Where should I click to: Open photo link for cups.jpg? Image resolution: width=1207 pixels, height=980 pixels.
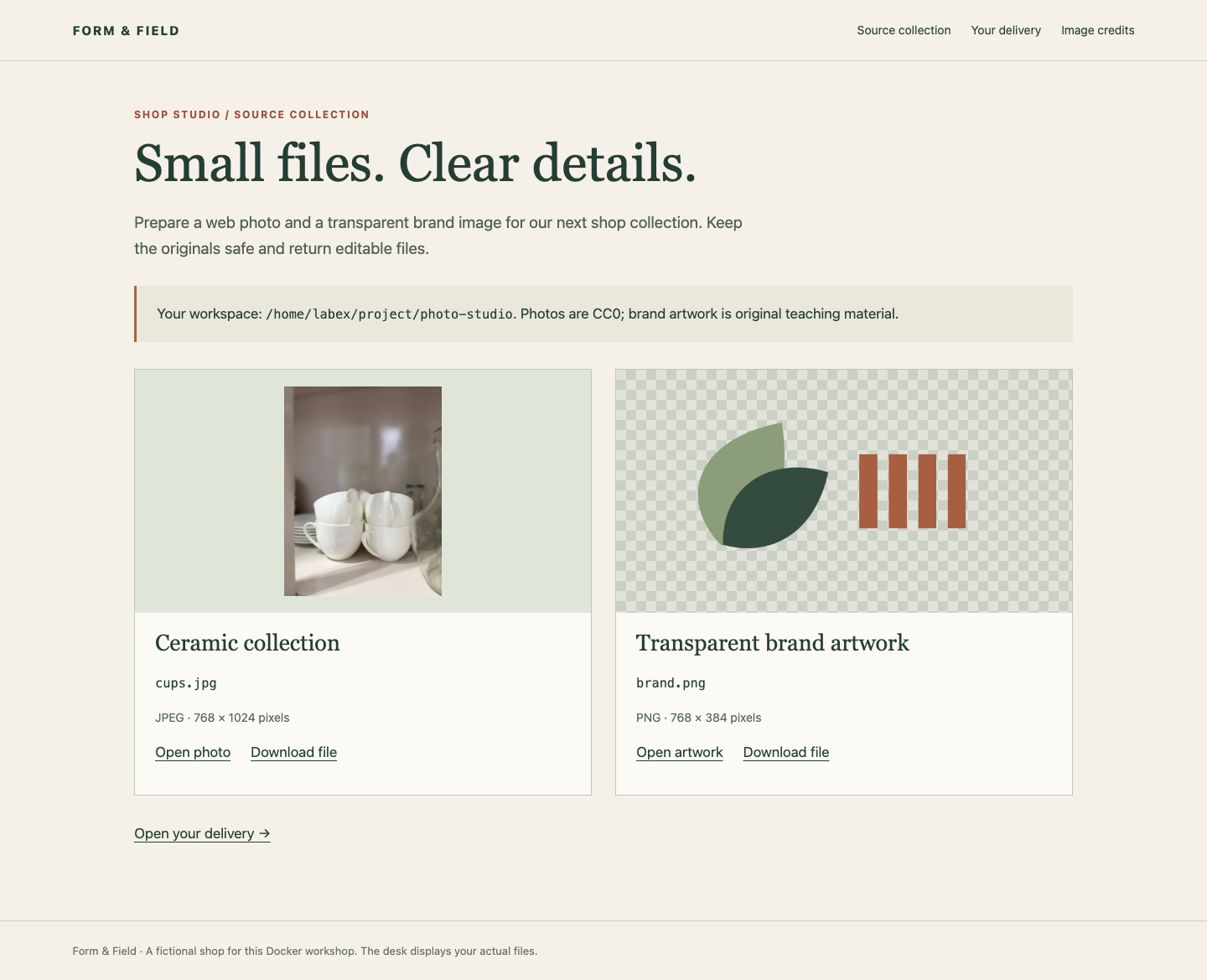point(193,752)
